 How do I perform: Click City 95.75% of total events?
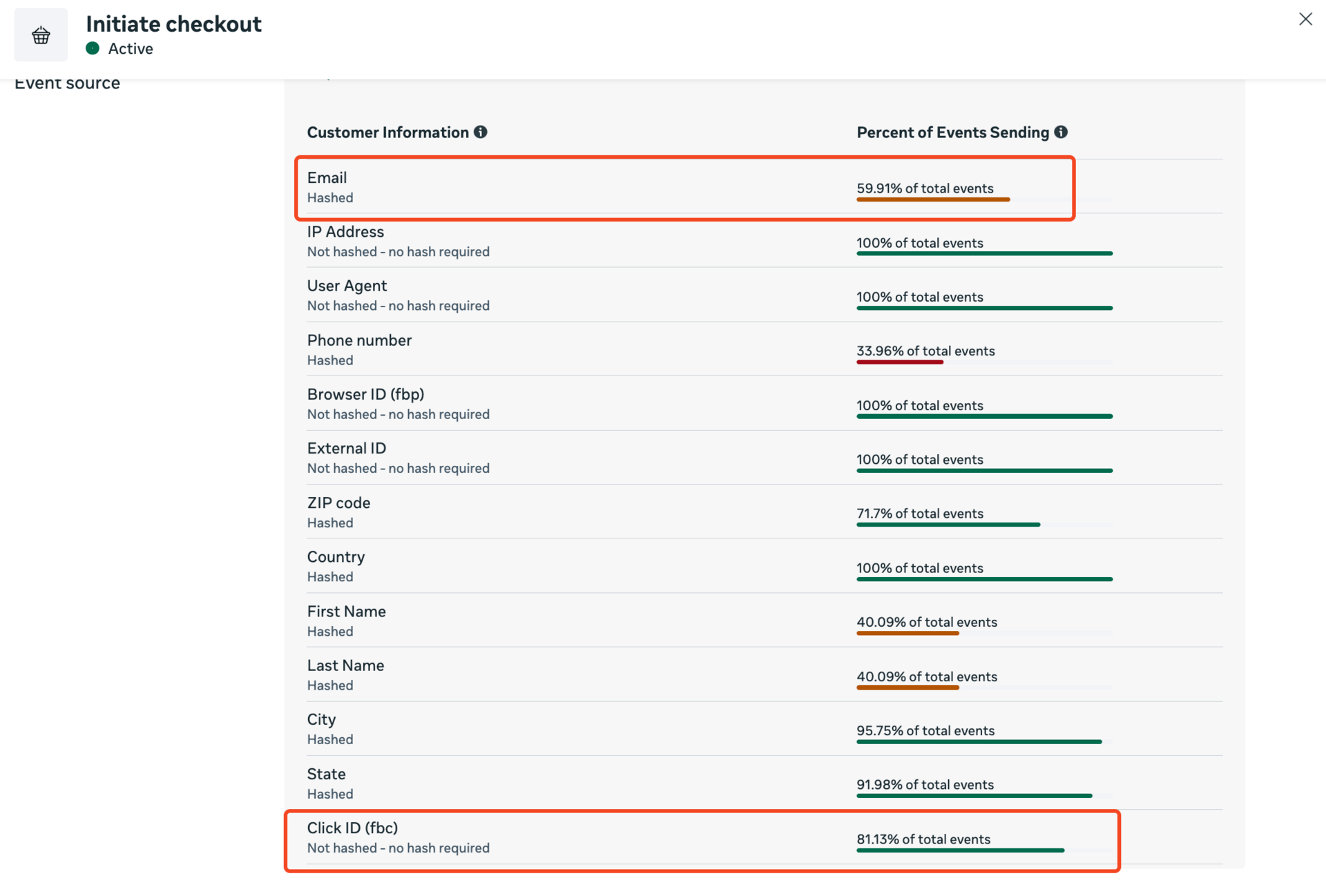coord(925,730)
